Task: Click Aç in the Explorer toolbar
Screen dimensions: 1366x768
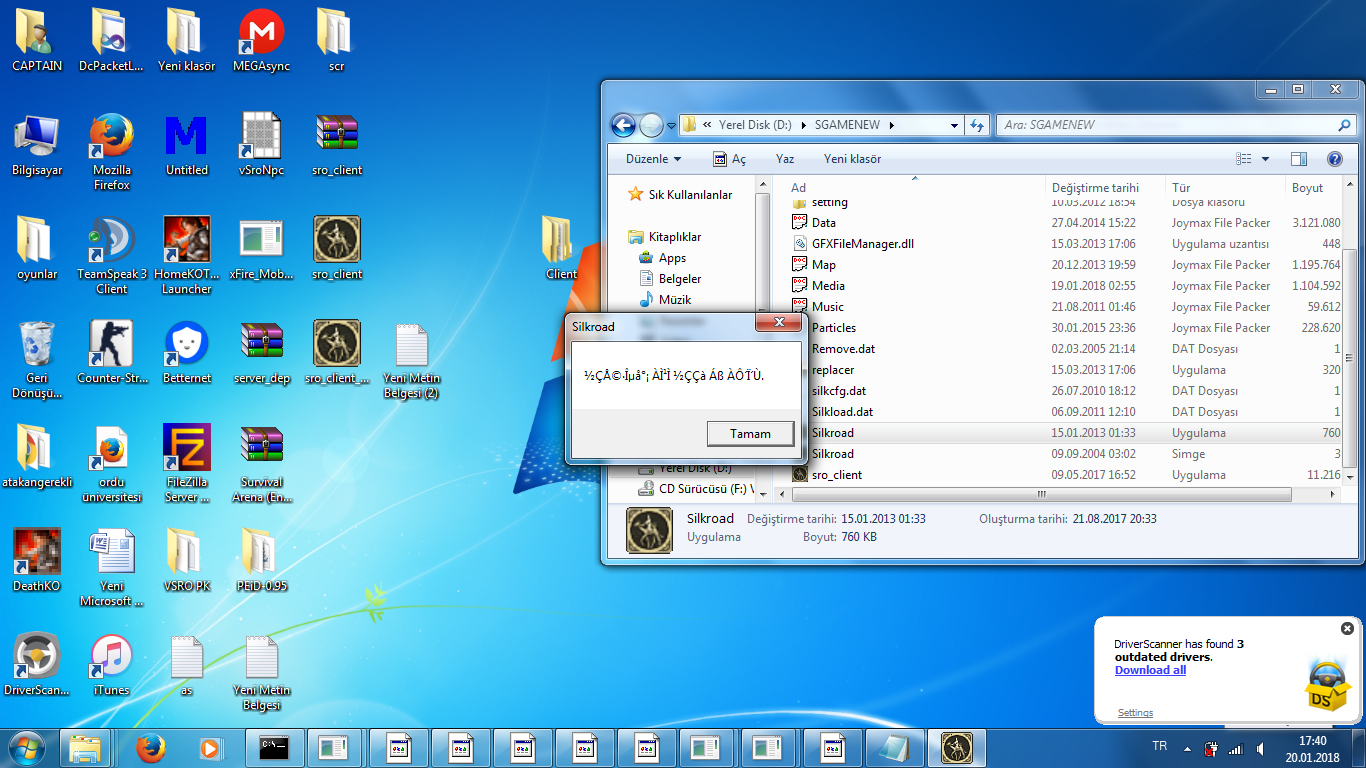Action: pos(730,159)
